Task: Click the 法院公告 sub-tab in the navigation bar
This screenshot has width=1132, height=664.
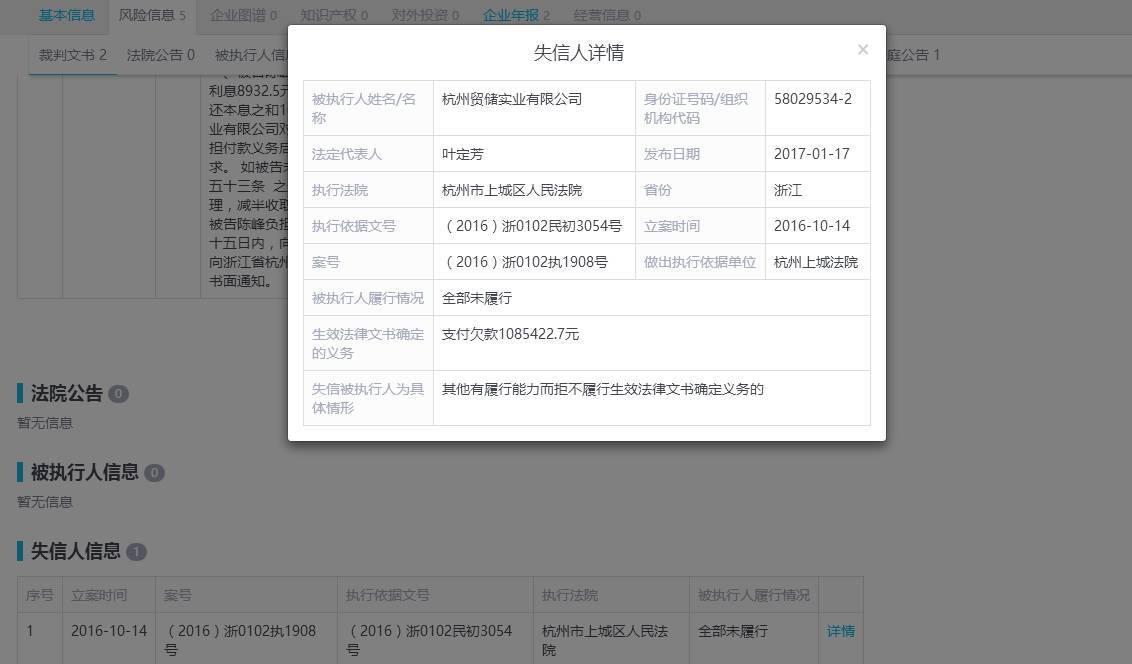Action: (160, 55)
